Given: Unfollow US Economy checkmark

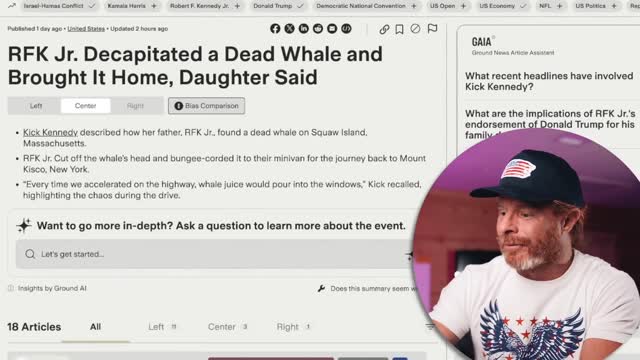Looking at the screenshot, I should pos(523,6).
